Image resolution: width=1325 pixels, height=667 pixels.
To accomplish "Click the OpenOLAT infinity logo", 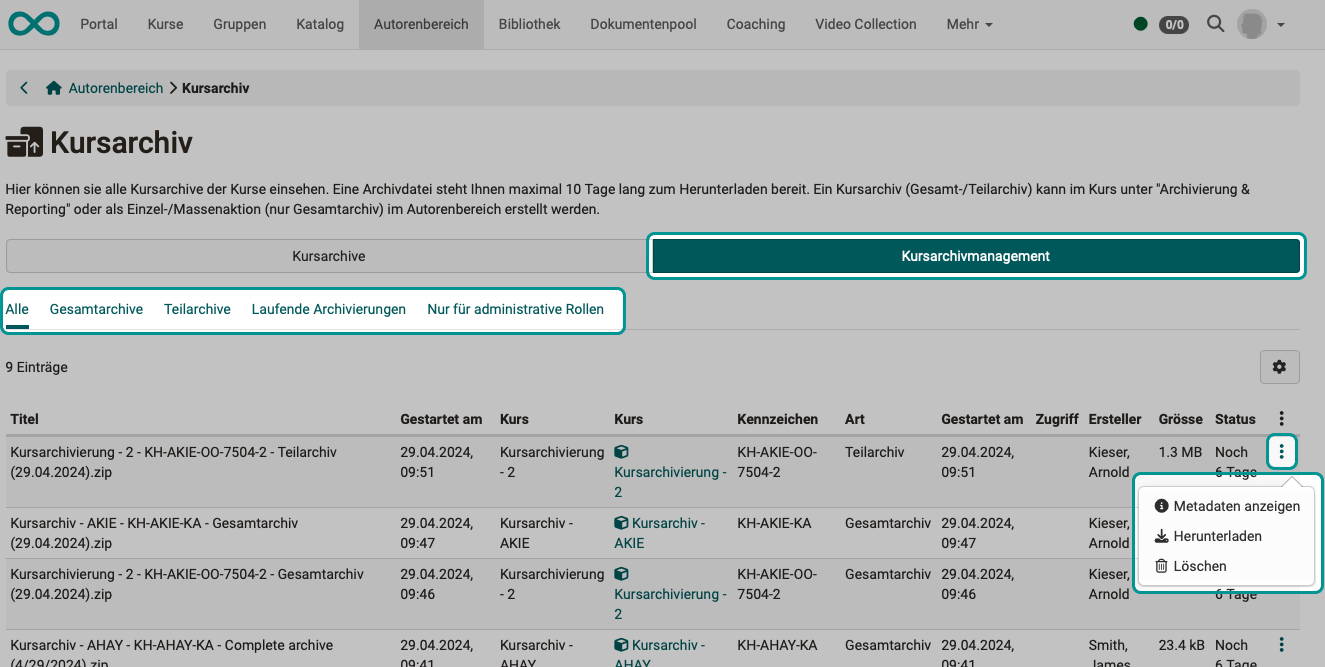I will pos(33,23).
